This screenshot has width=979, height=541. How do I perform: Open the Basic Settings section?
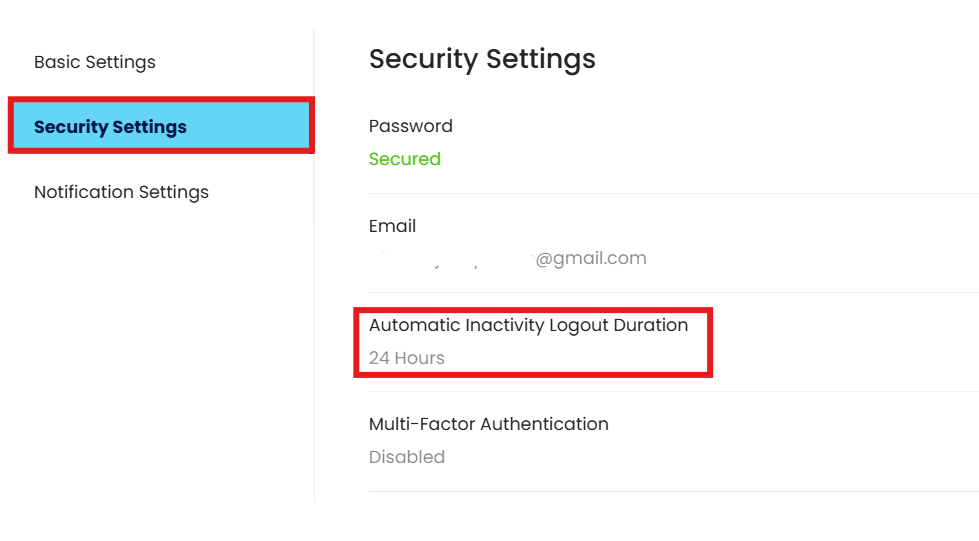(95, 62)
